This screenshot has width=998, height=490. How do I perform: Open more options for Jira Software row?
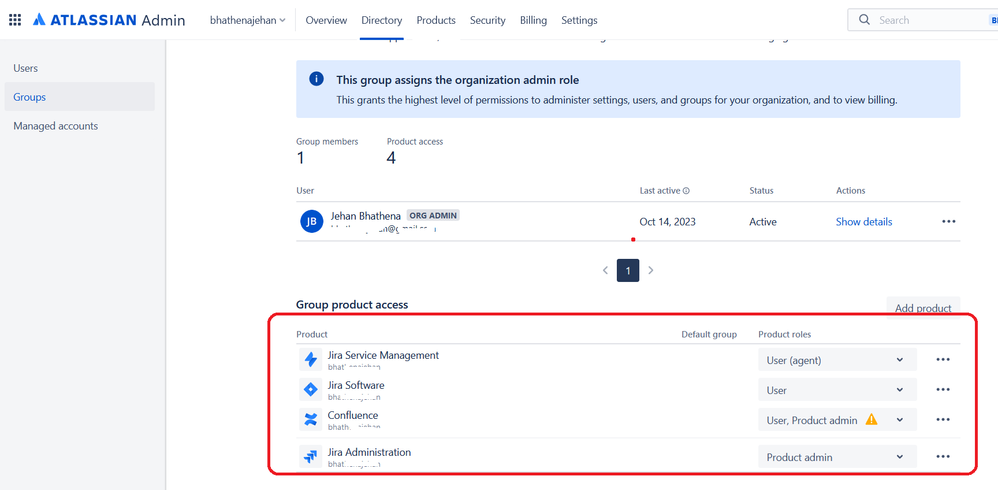[x=943, y=389]
